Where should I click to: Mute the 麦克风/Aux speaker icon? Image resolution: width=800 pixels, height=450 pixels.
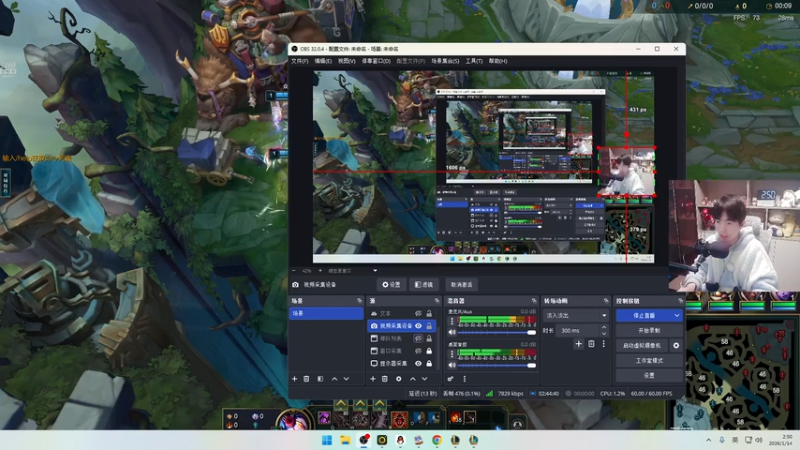click(452, 332)
